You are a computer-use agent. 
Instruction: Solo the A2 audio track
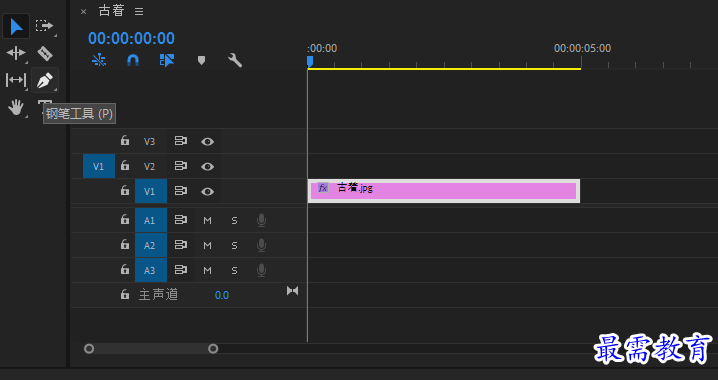234,245
